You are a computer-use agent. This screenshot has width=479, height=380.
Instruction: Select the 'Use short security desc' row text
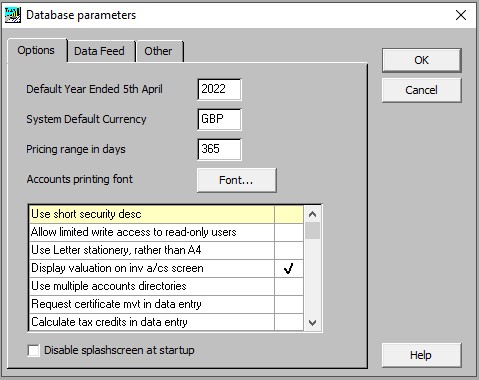[x=86, y=214]
